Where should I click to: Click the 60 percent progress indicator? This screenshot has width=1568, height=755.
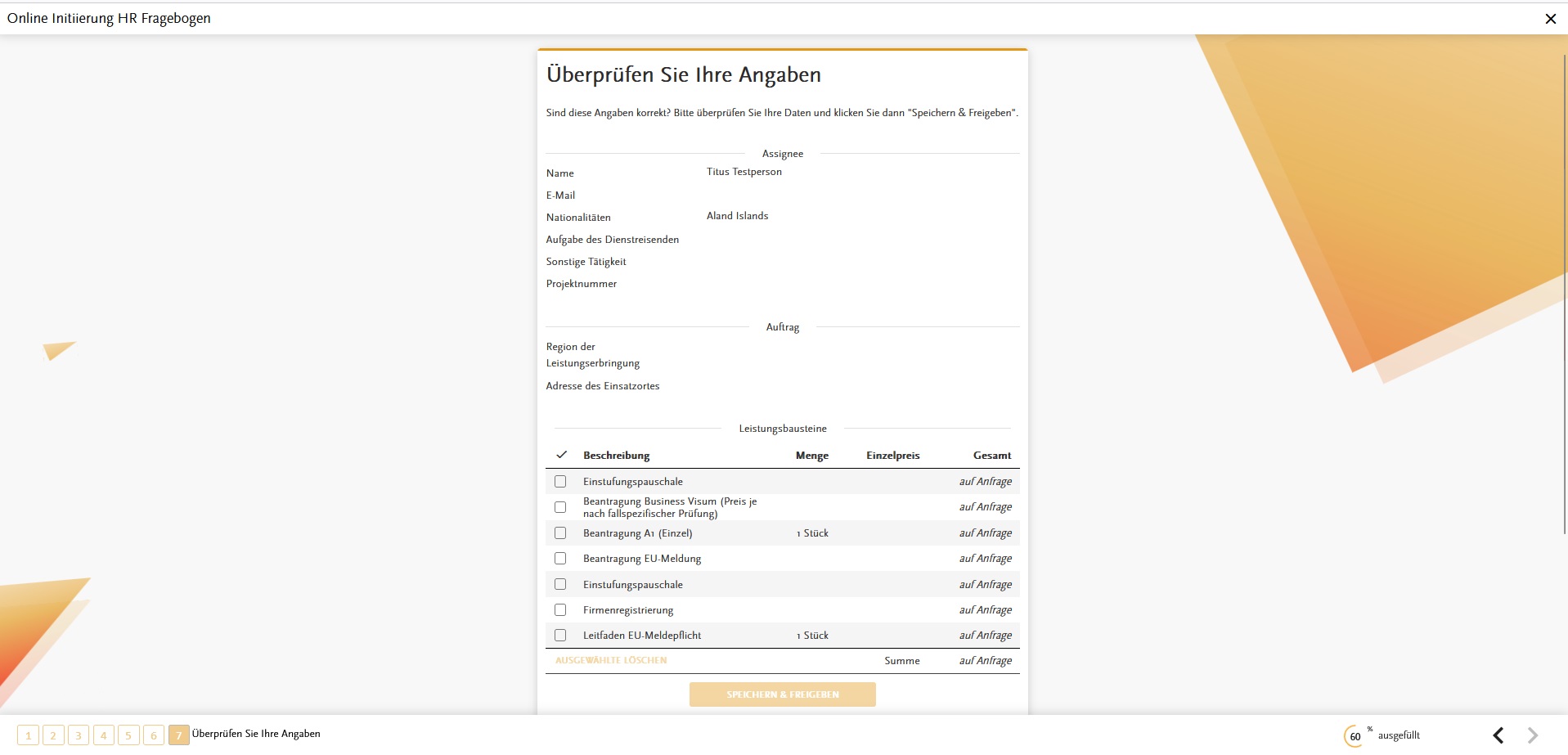(1355, 735)
